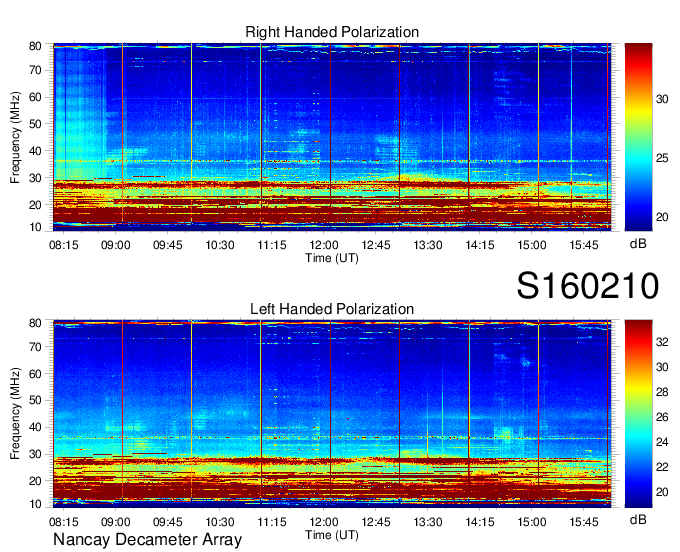Click the Right Handed Polarization title

[x=332, y=32]
